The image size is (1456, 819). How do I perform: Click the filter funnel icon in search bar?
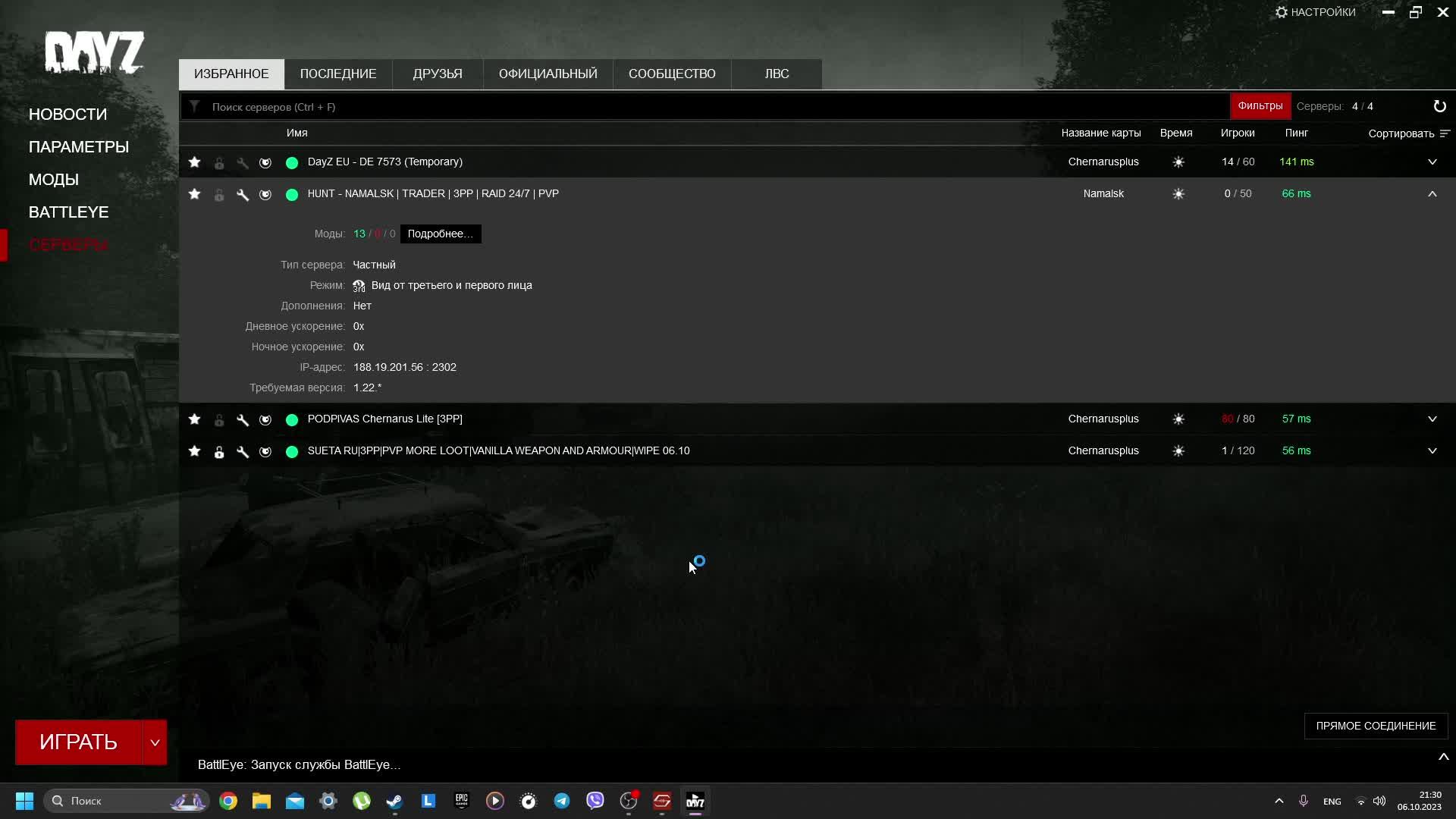point(195,107)
